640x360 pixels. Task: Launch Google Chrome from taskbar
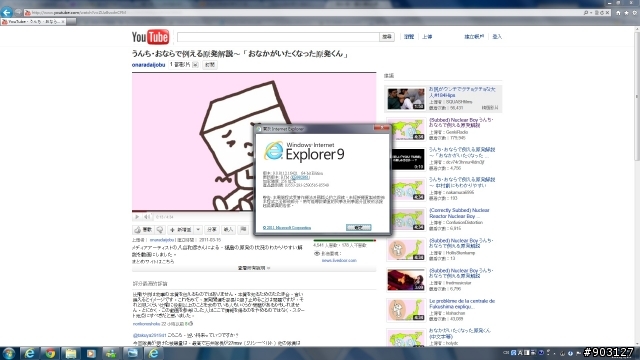point(50,353)
